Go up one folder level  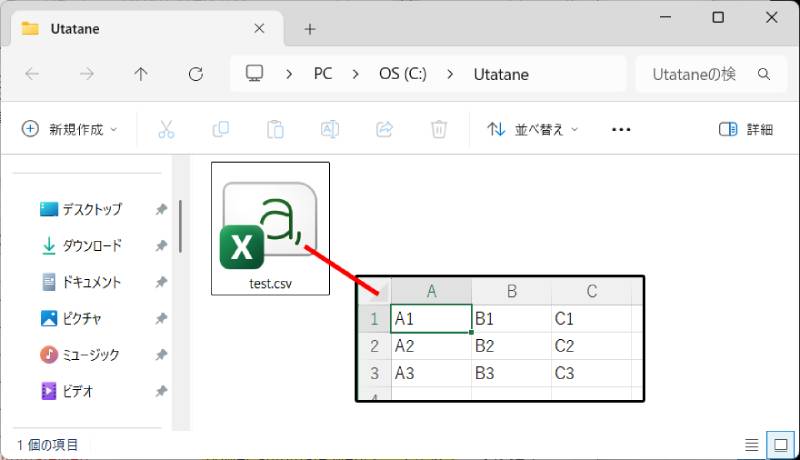[x=141, y=74]
